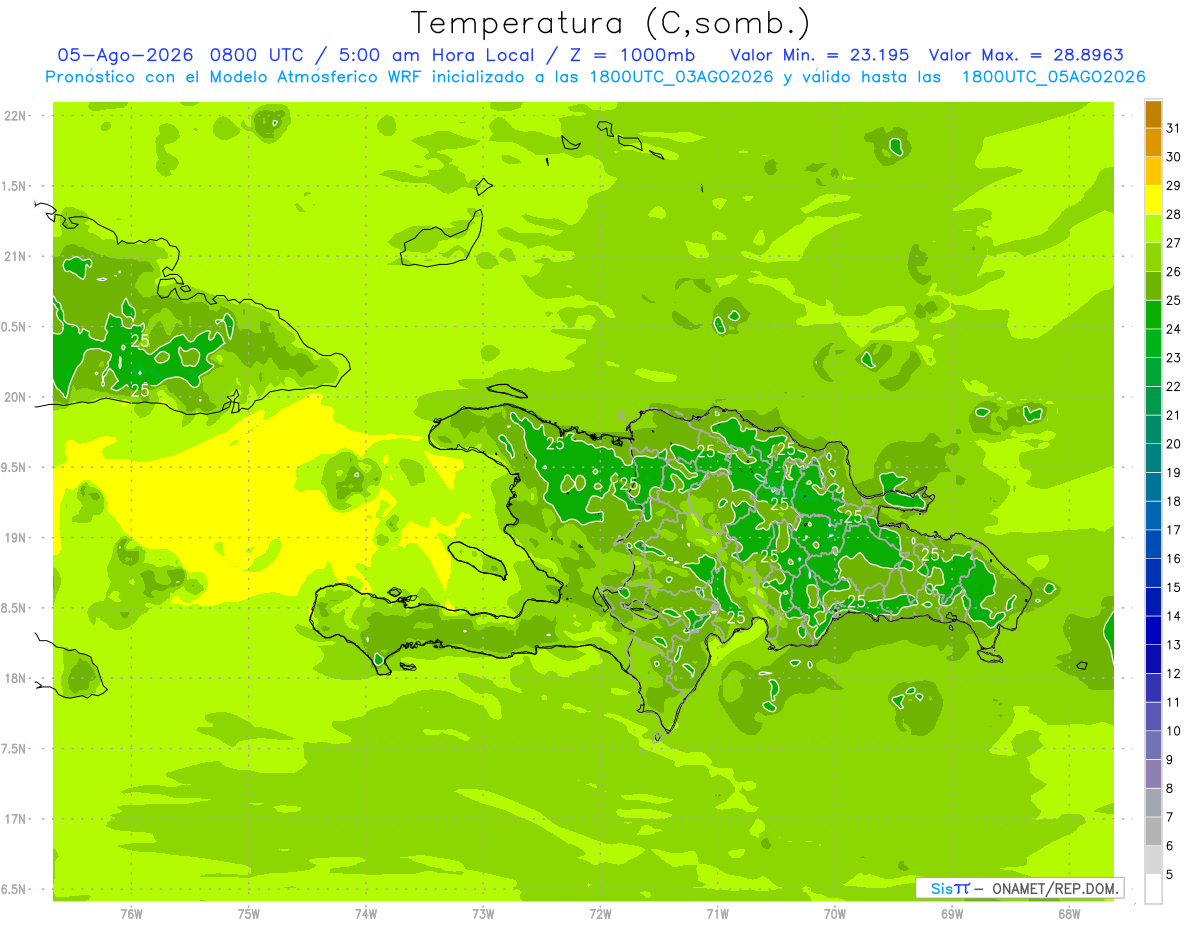
Task: Pick the dark blue swatch between 13 and 14
Action: click(1153, 630)
